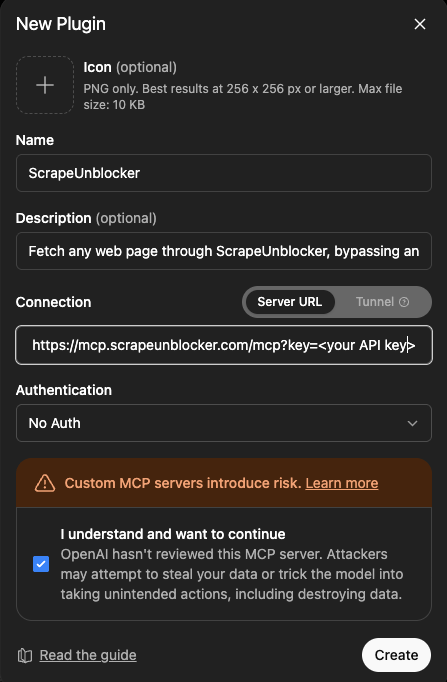Click "I understand and want to continue" heading

click(173, 534)
